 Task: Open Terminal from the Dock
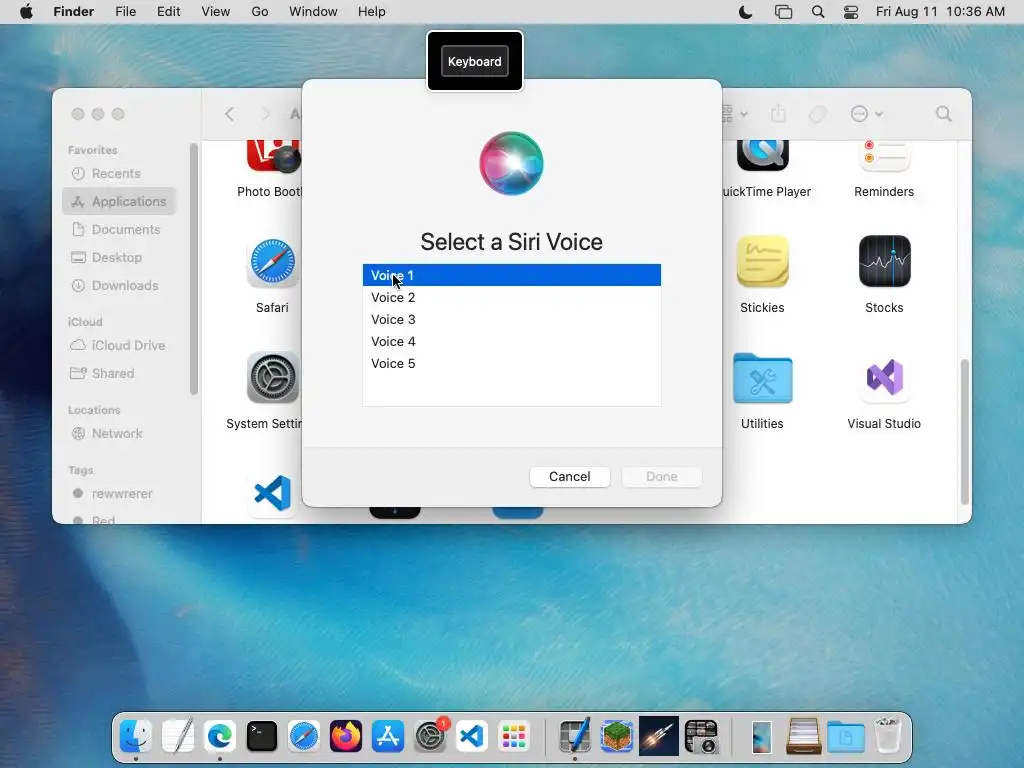[262, 737]
